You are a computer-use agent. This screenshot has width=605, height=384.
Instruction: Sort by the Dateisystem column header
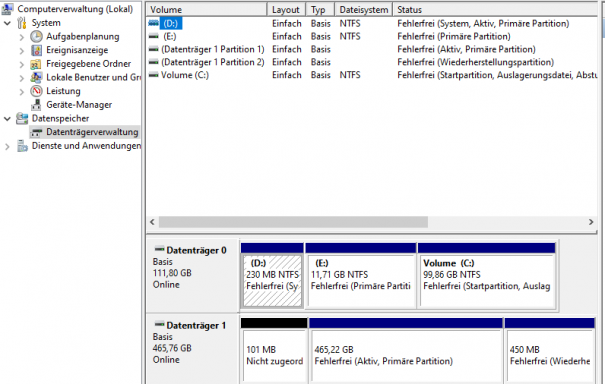(363, 10)
